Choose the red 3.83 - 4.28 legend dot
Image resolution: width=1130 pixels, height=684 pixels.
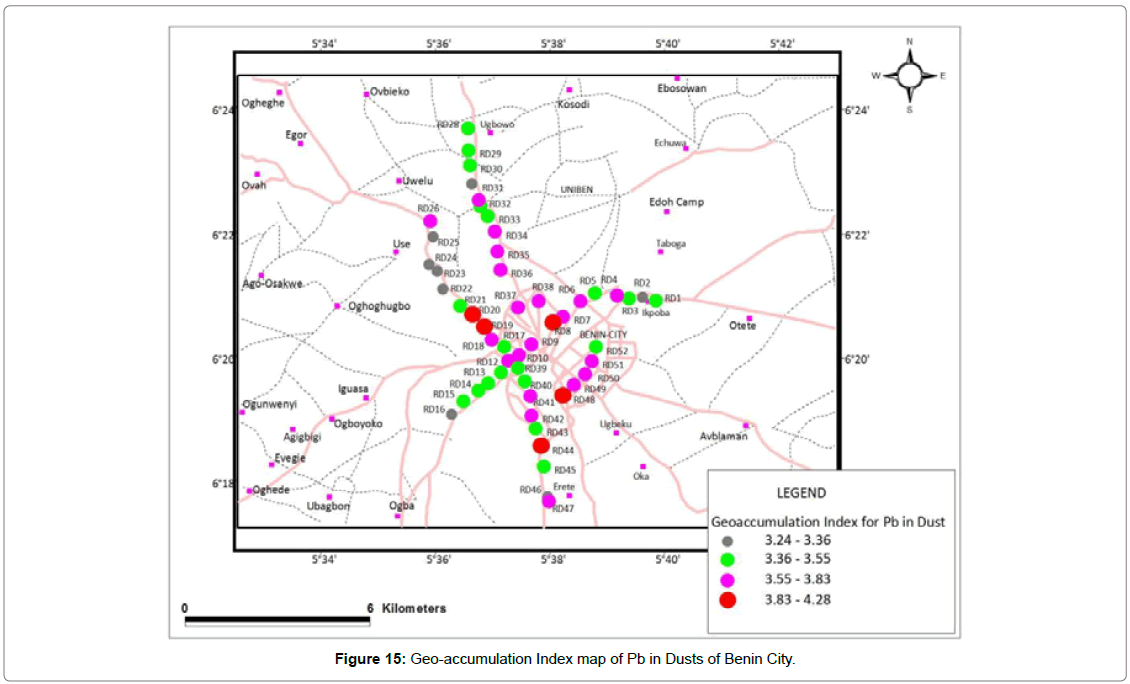coord(727,600)
